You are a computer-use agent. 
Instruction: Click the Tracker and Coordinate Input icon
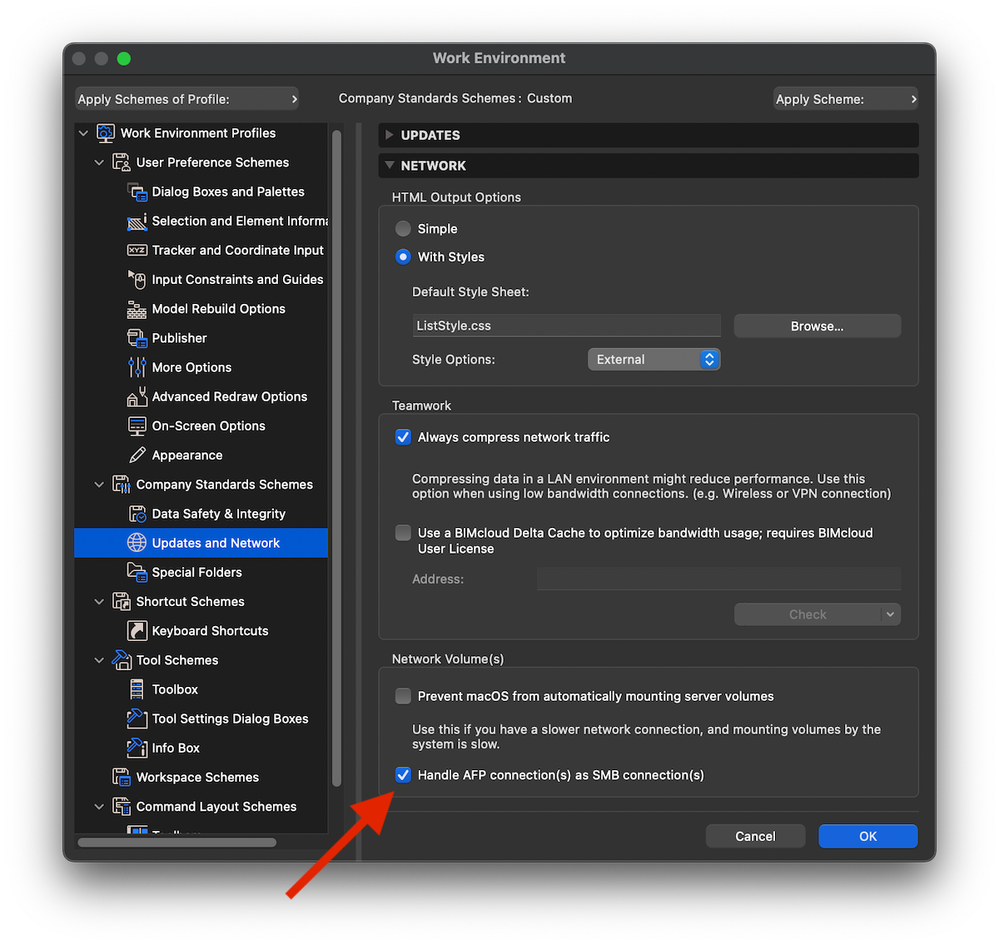[x=137, y=250]
